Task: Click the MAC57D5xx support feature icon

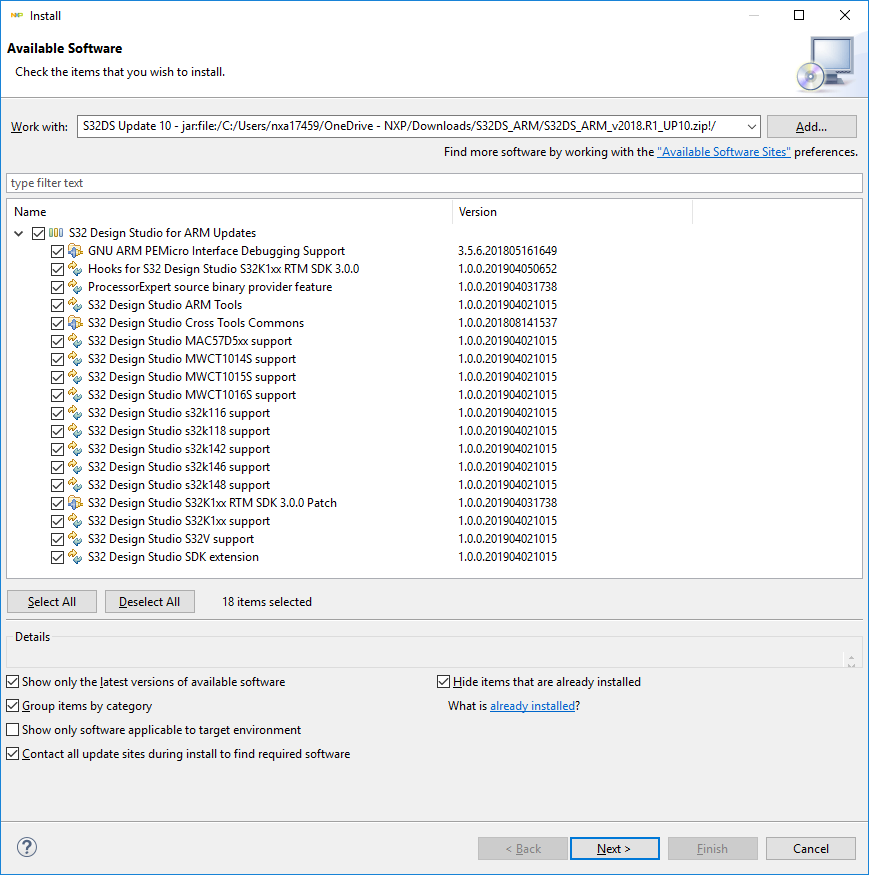Action: pyautogui.click(x=75, y=341)
